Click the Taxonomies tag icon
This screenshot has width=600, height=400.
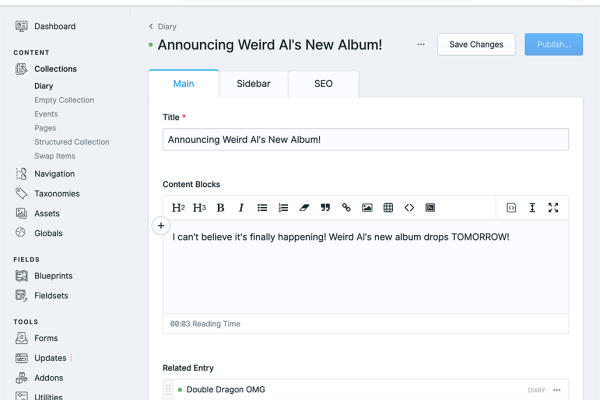(x=21, y=194)
